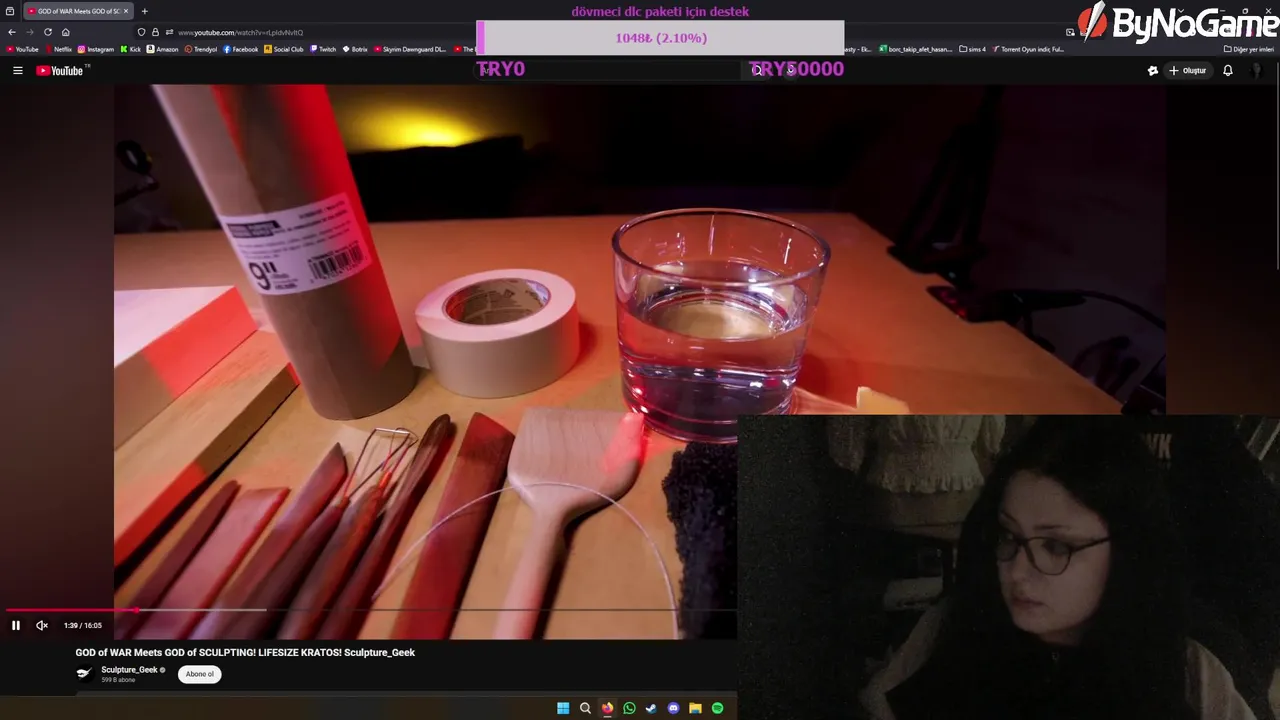
Task: Open the Sculpture_Geek channel avatar
Action: point(85,674)
